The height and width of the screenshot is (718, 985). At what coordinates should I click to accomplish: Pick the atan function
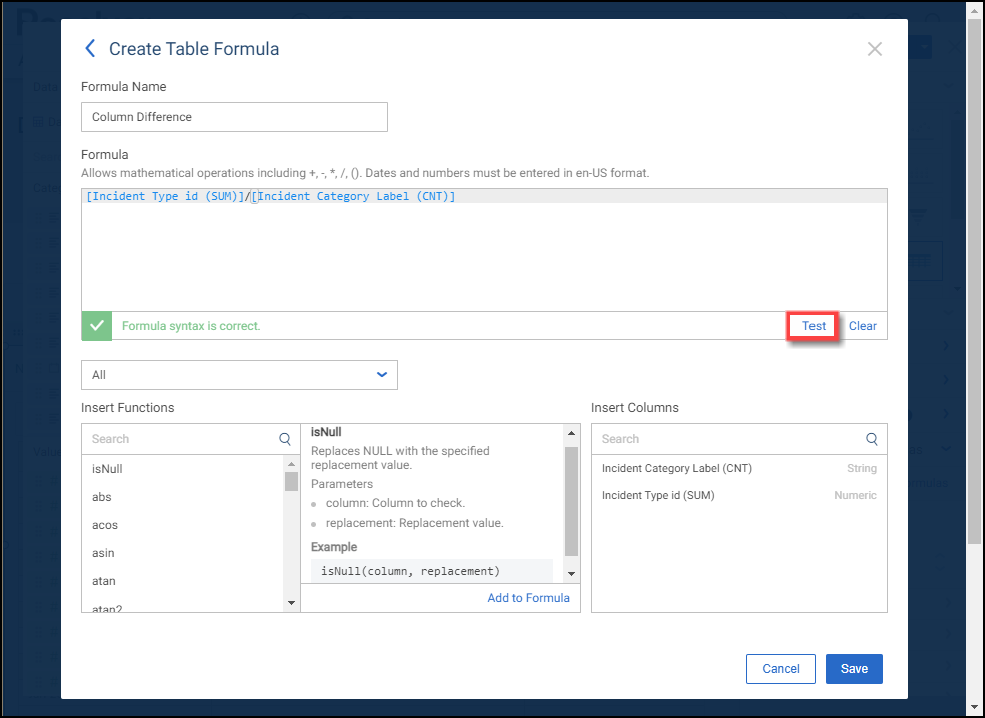[104, 581]
